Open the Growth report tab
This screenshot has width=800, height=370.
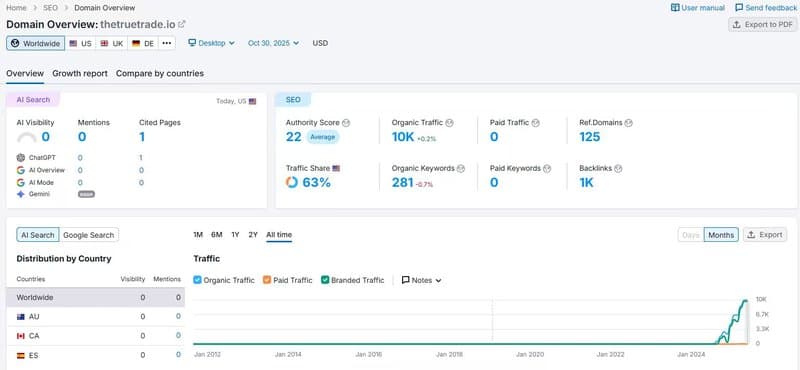click(x=80, y=73)
